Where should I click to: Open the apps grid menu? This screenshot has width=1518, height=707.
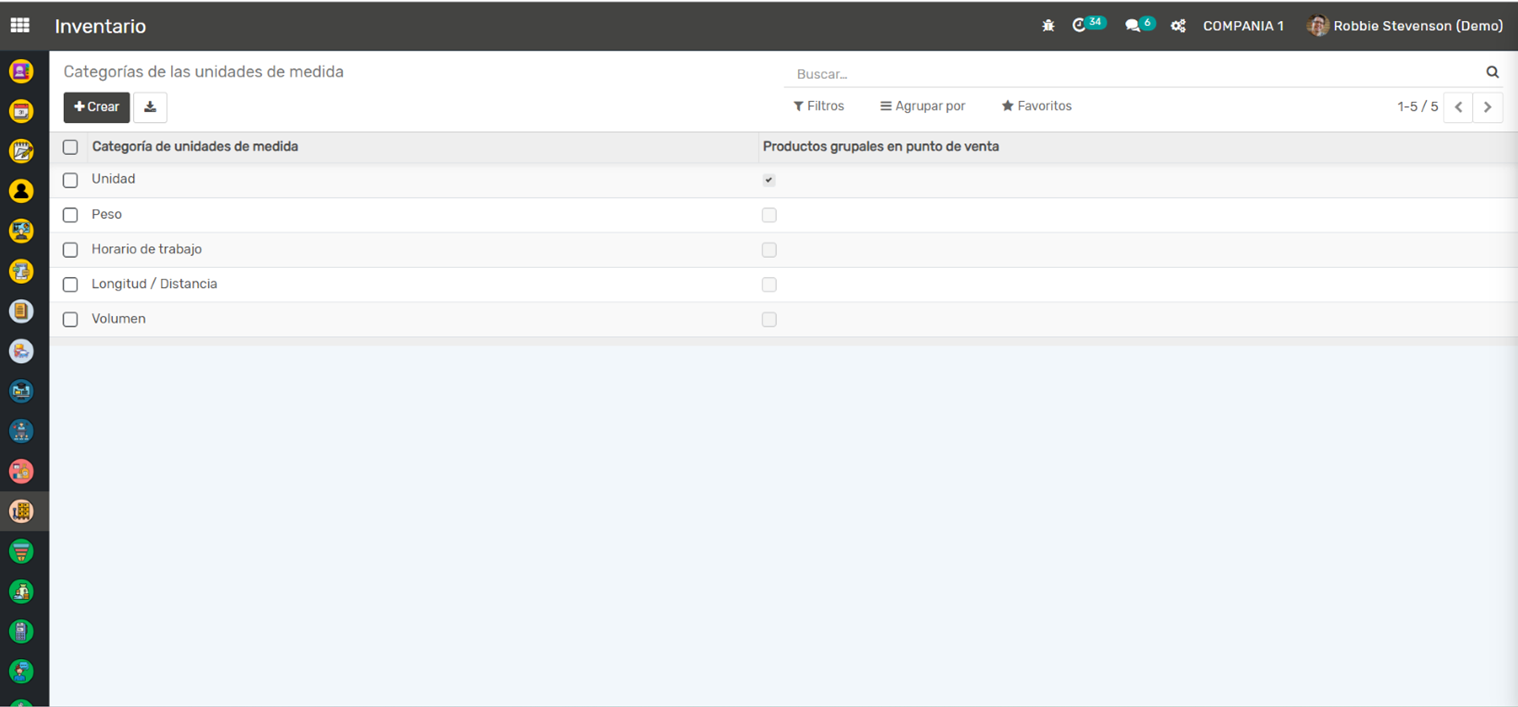tap(20, 26)
